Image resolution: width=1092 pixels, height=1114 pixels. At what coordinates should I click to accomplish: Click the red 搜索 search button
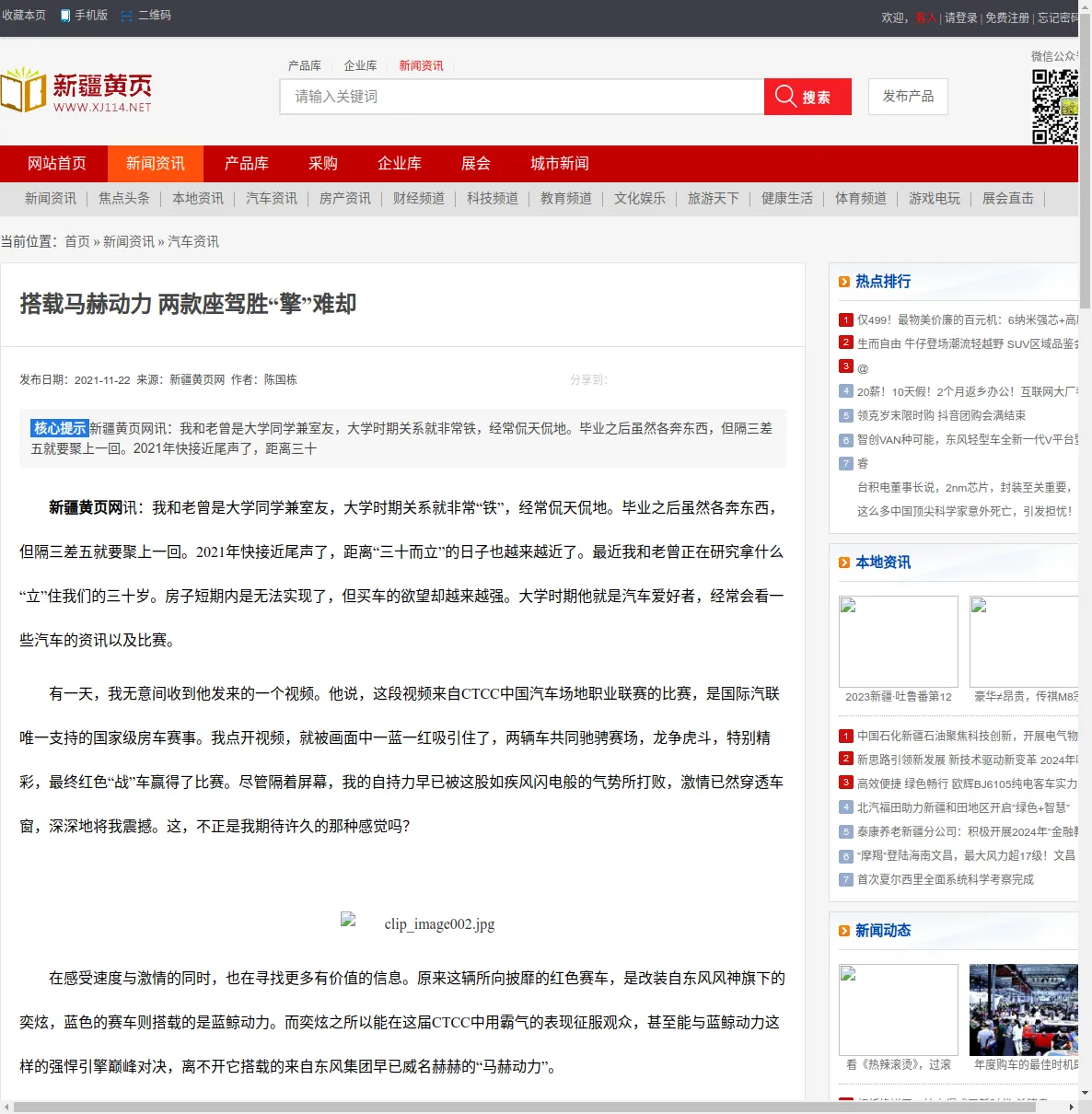click(807, 97)
